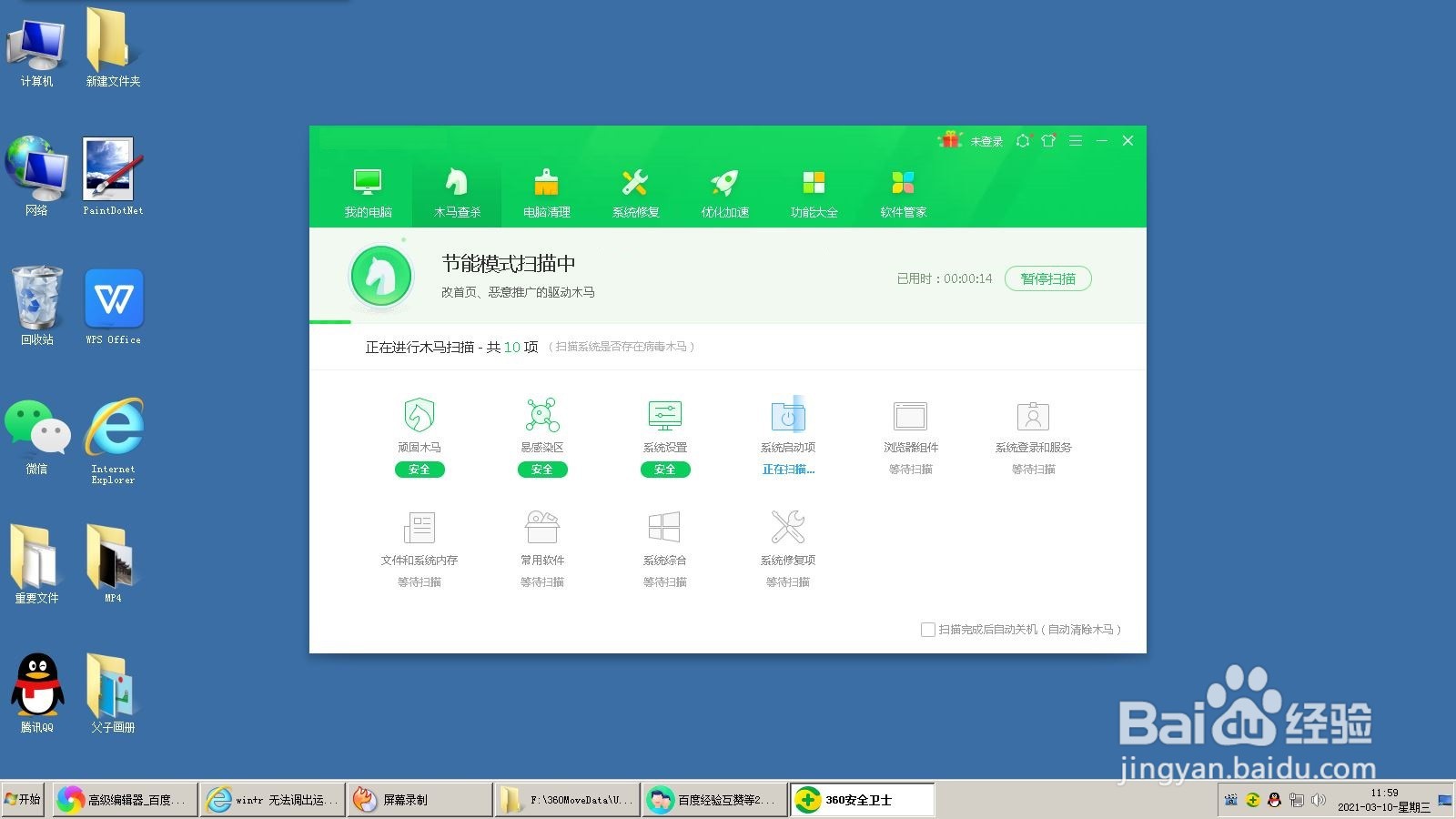Select the 网络 desktop icon
Viewport: 1456px width, 819px height.
click(36, 177)
